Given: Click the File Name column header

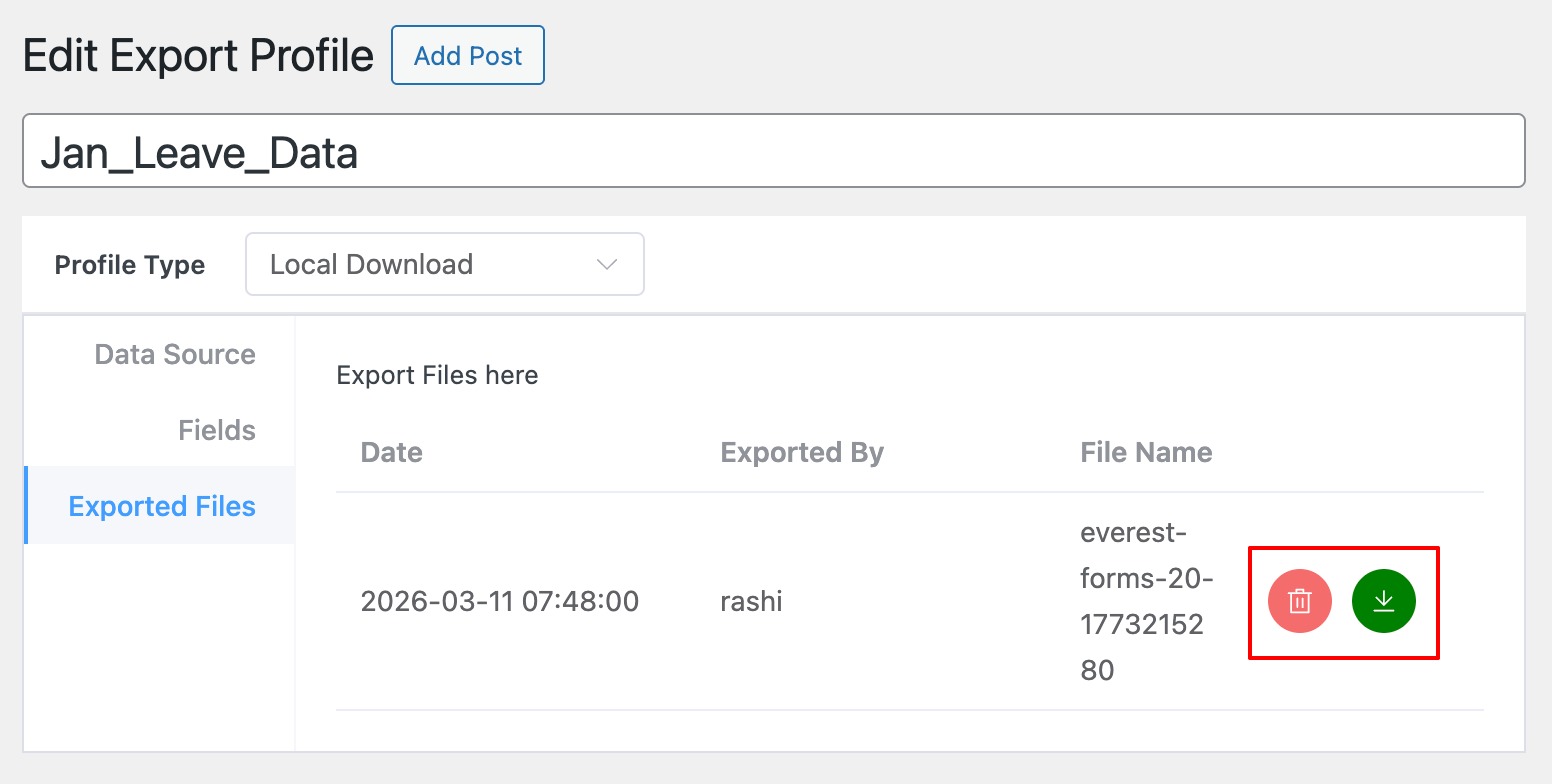Looking at the screenshot, I should [x=1146, y=453].
